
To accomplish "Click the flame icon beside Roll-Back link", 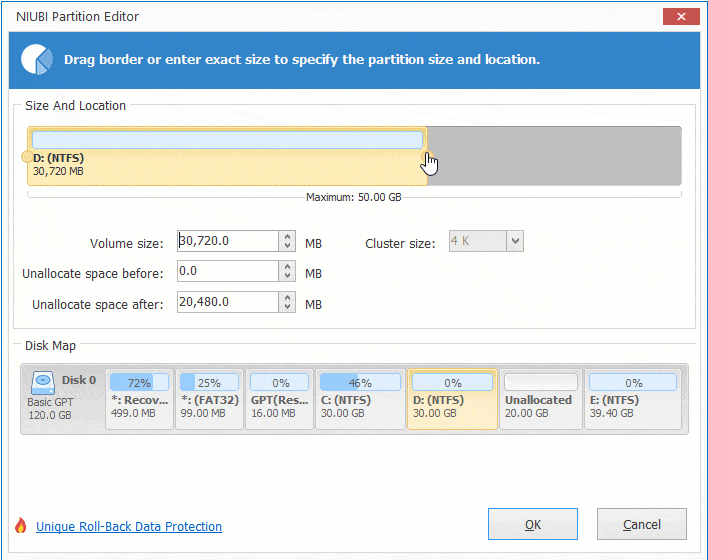I will pyautogui.click(x=20, y=526).
